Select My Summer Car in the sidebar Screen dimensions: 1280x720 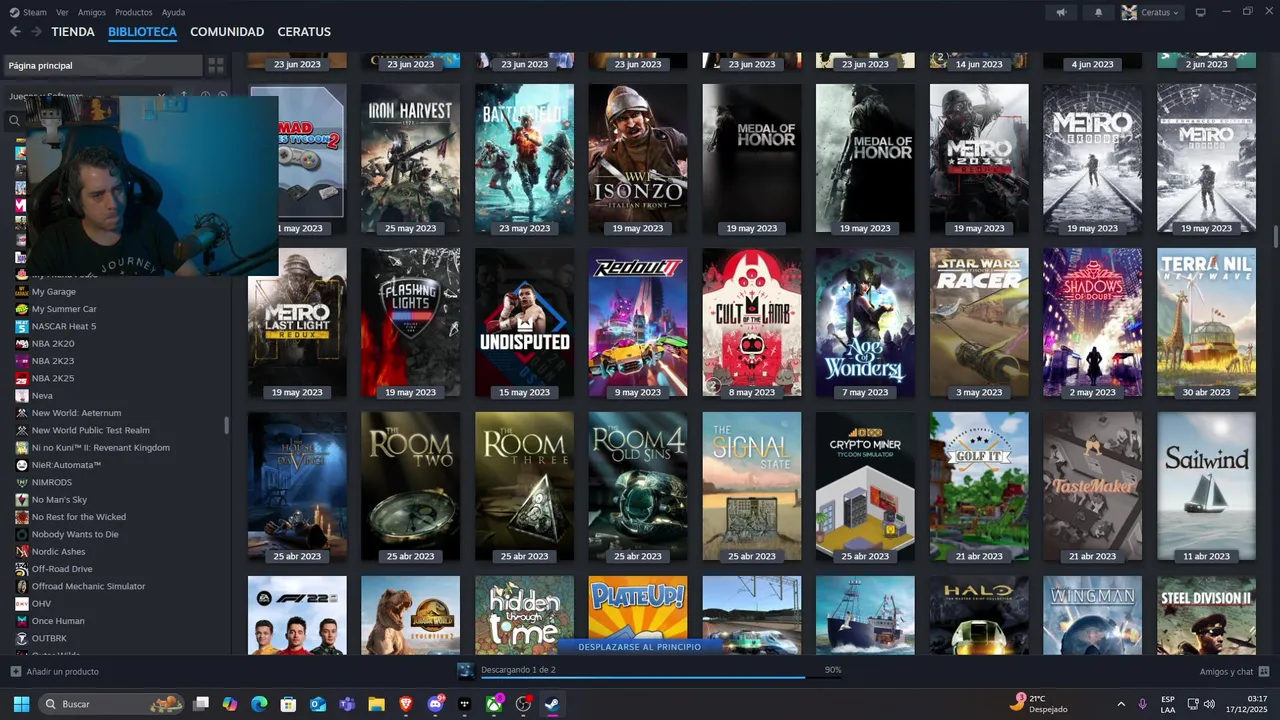[x=64, y=309]
